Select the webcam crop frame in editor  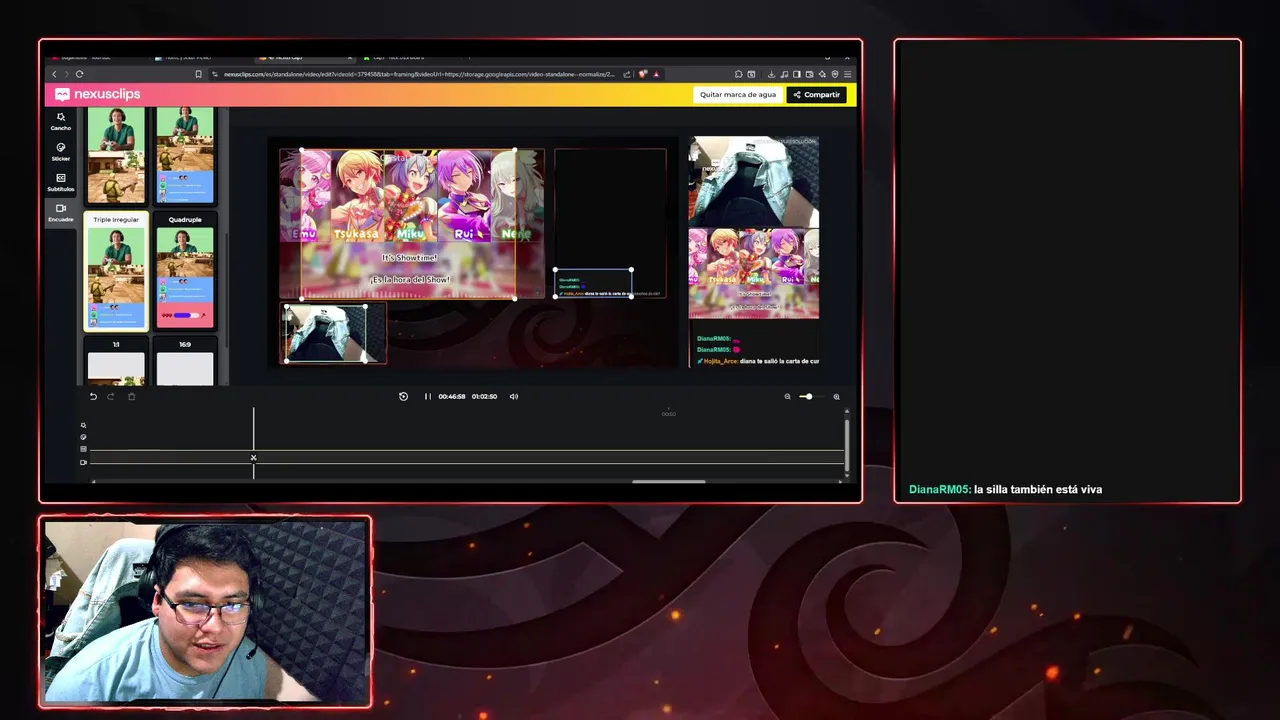tap(325, 333)
